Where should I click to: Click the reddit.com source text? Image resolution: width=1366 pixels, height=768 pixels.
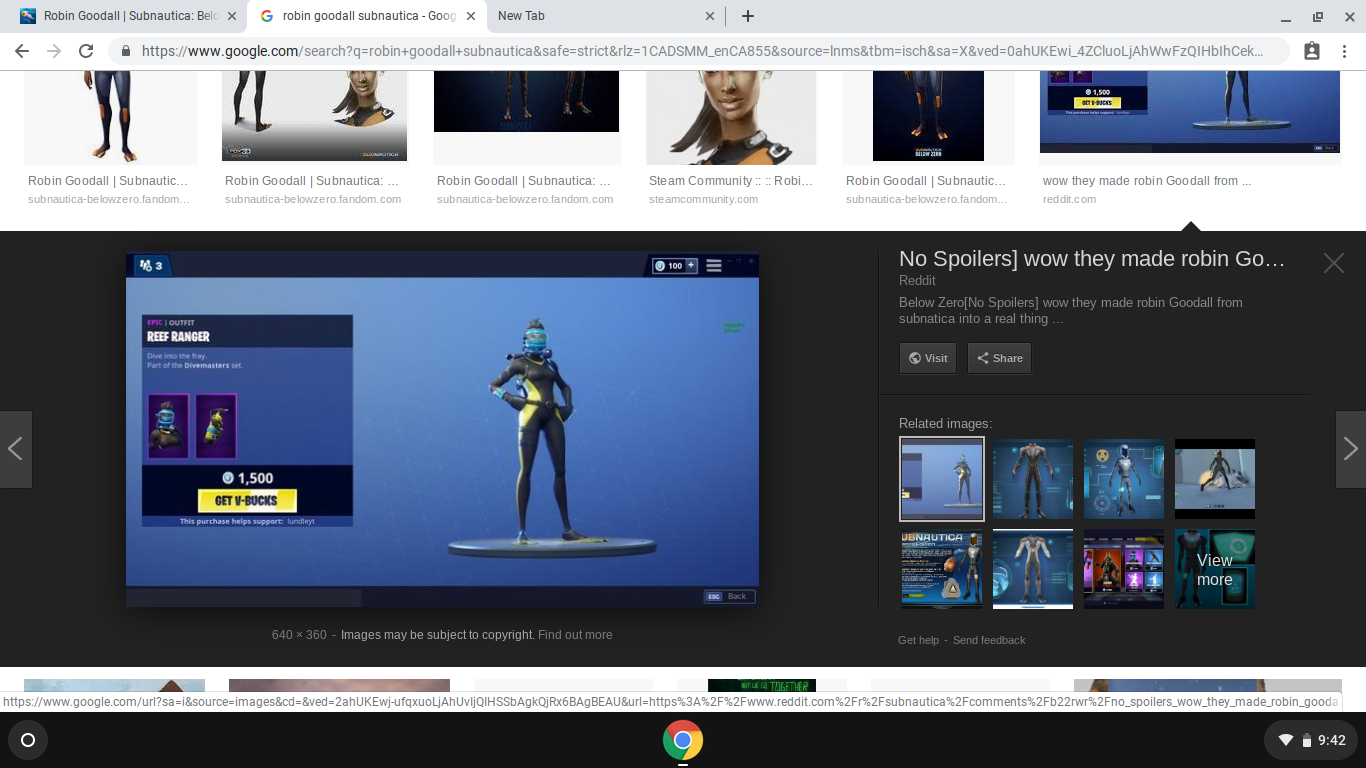(1069, 199)
